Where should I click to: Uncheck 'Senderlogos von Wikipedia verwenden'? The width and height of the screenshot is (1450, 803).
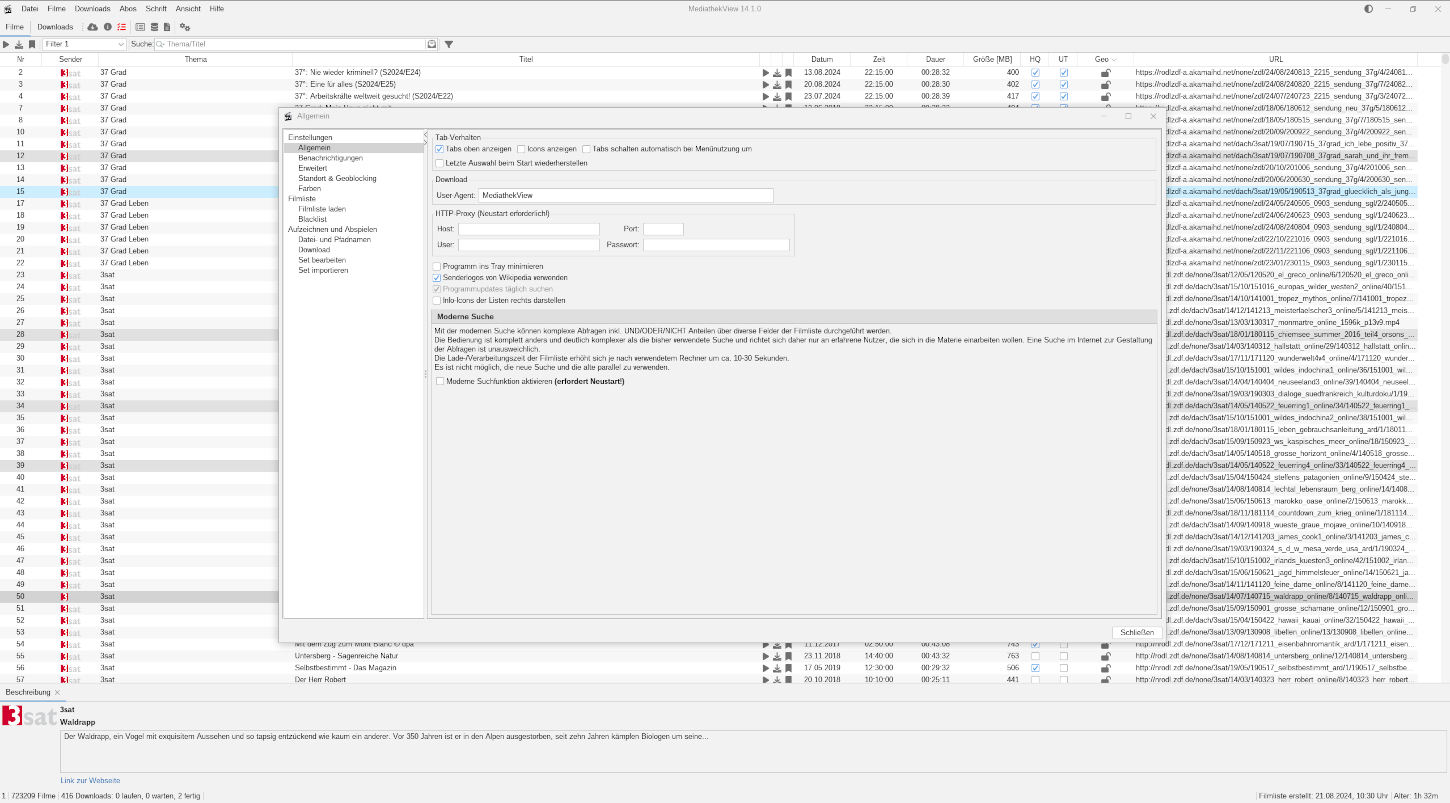pyautogui.click(x=436, y=277)
